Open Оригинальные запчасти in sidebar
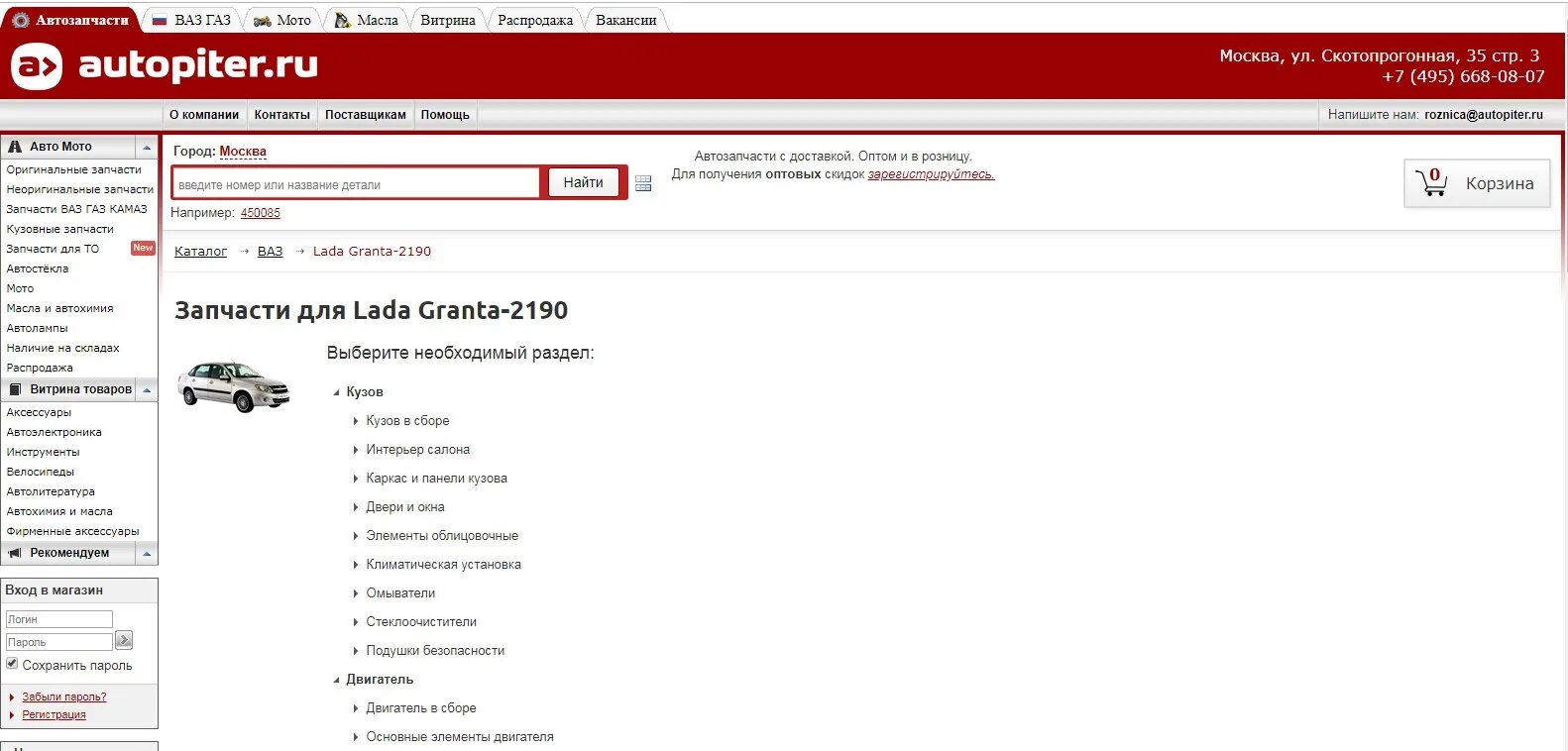The image size is (1568, 751). pos(74,170)
